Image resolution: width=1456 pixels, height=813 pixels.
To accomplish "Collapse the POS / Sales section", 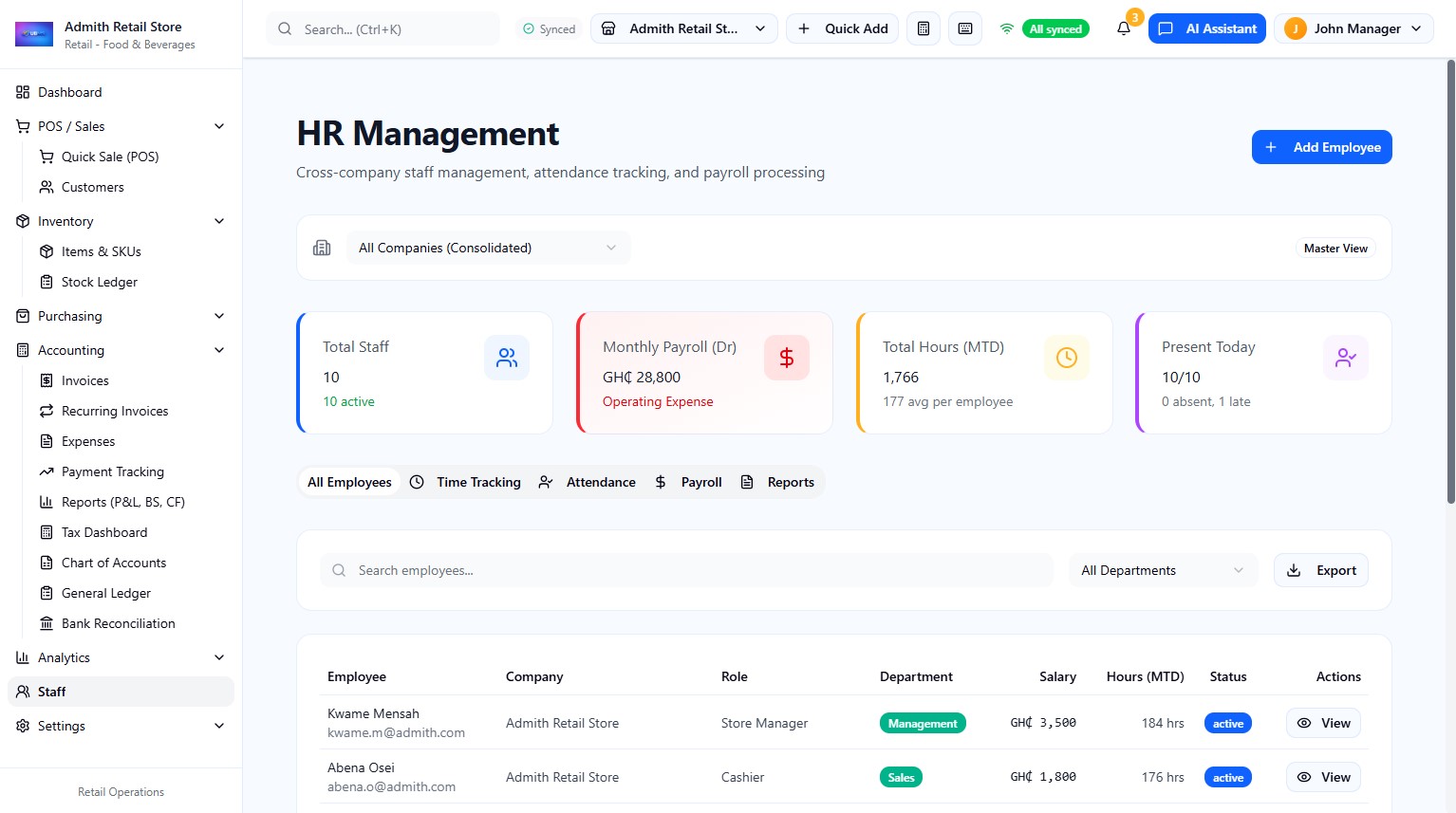I will click(x=121, y=126).
